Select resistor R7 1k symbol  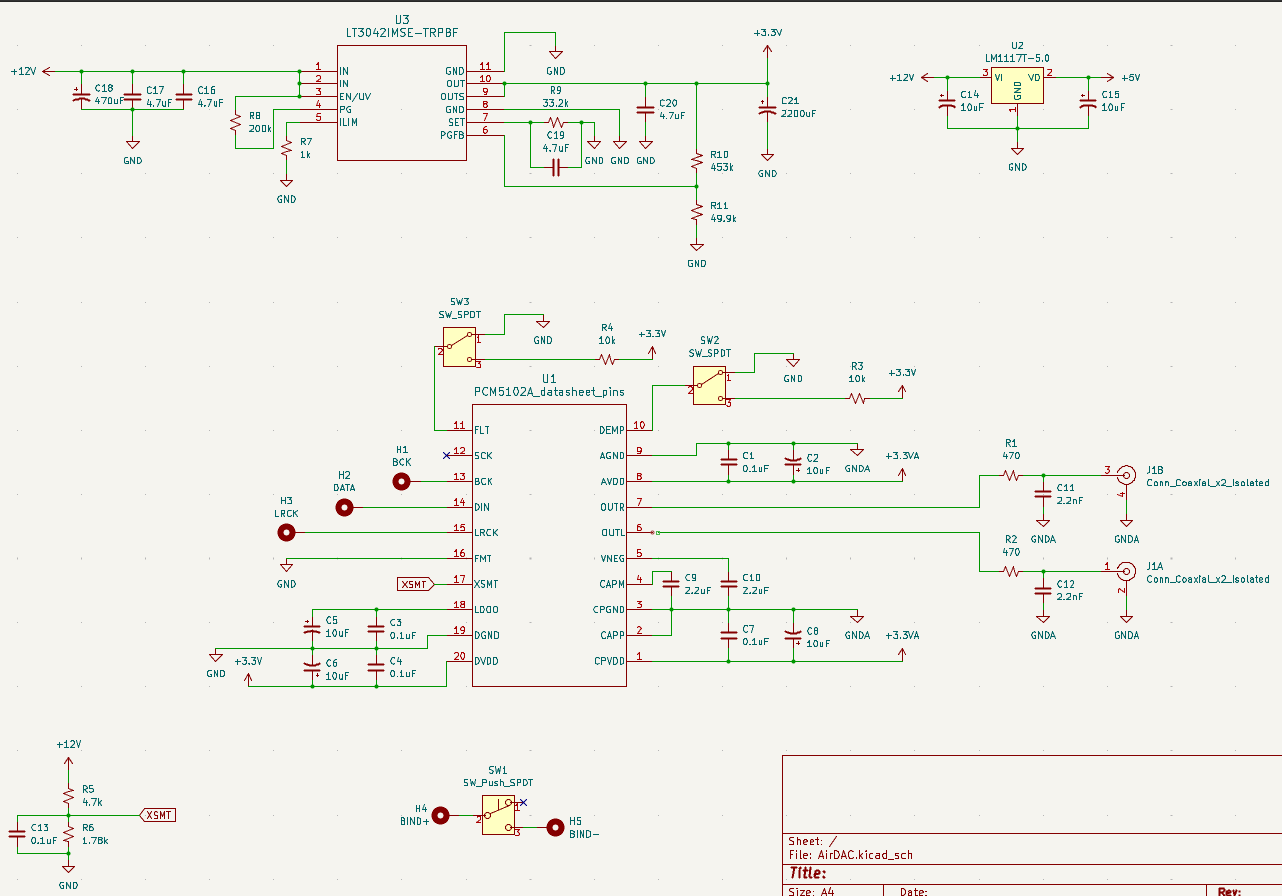click(287, 148)
